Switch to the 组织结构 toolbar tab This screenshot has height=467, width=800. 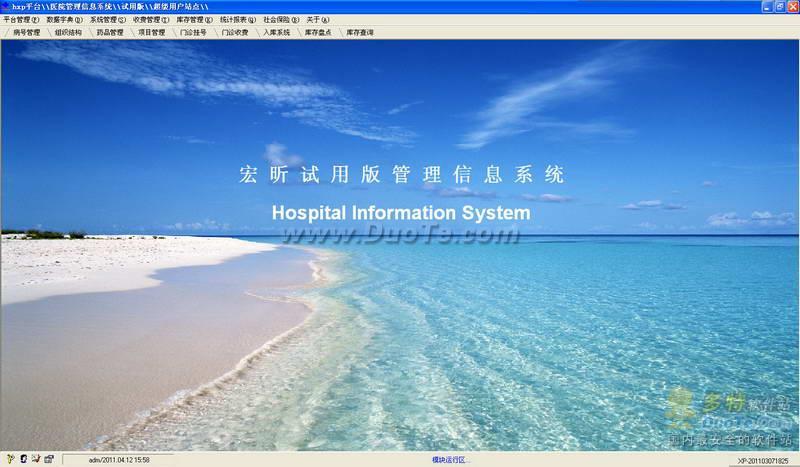(68, 32)
